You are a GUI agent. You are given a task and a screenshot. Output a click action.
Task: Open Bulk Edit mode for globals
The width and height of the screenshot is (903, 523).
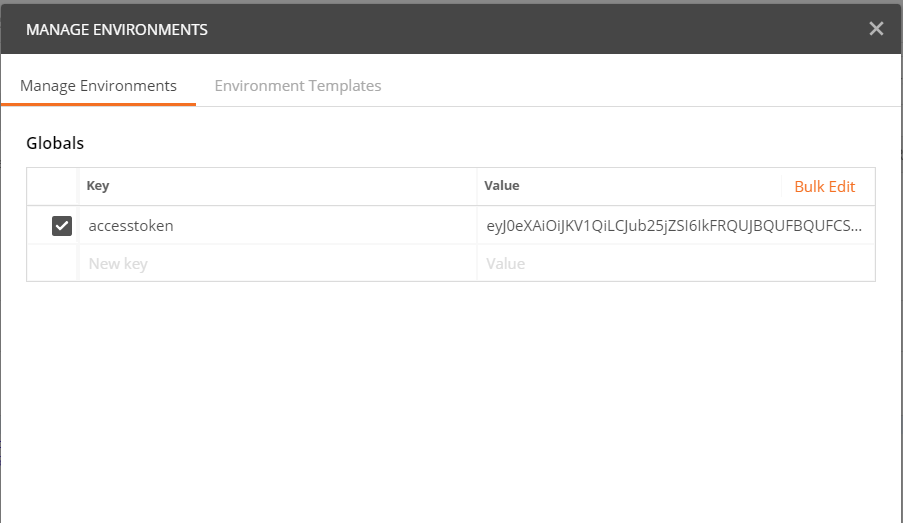[824, 187]
